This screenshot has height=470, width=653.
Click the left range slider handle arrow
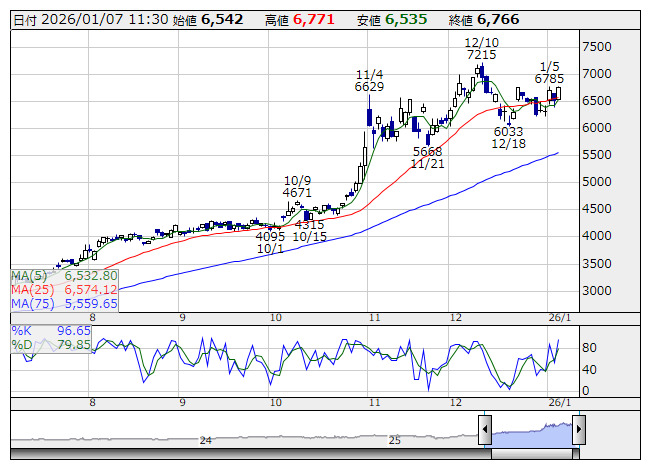point(485,430)
